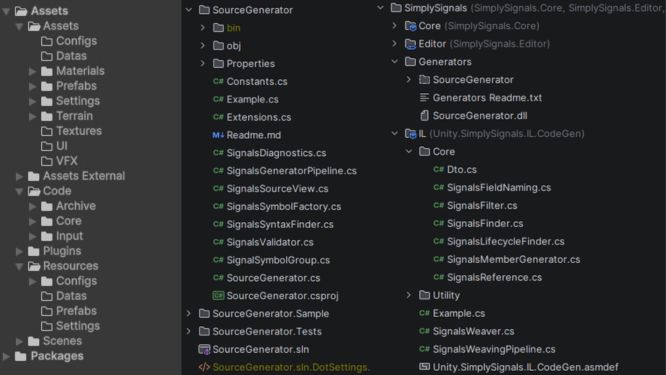Expand the Terrain folder arrow
This screenshot has height=375, width=666.
32,116
